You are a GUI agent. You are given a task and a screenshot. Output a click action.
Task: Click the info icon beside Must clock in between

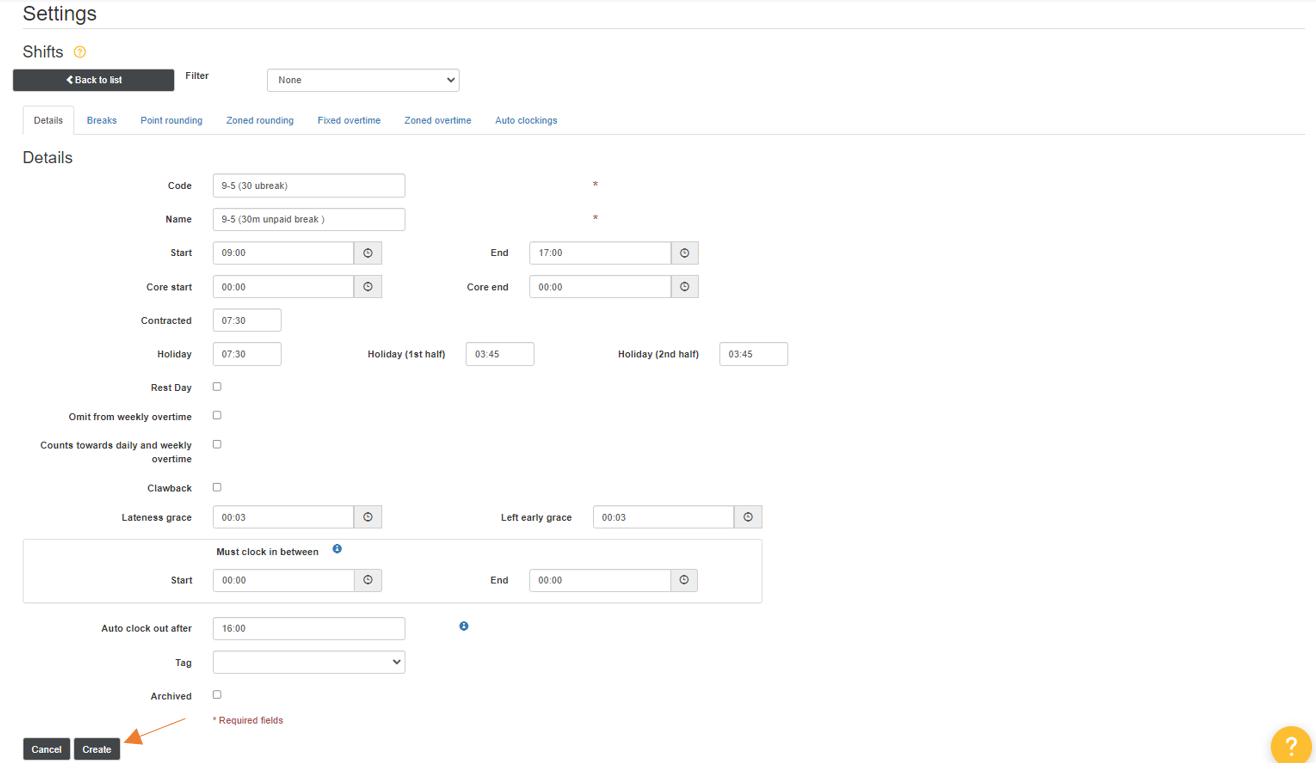[x=336, y=548]
